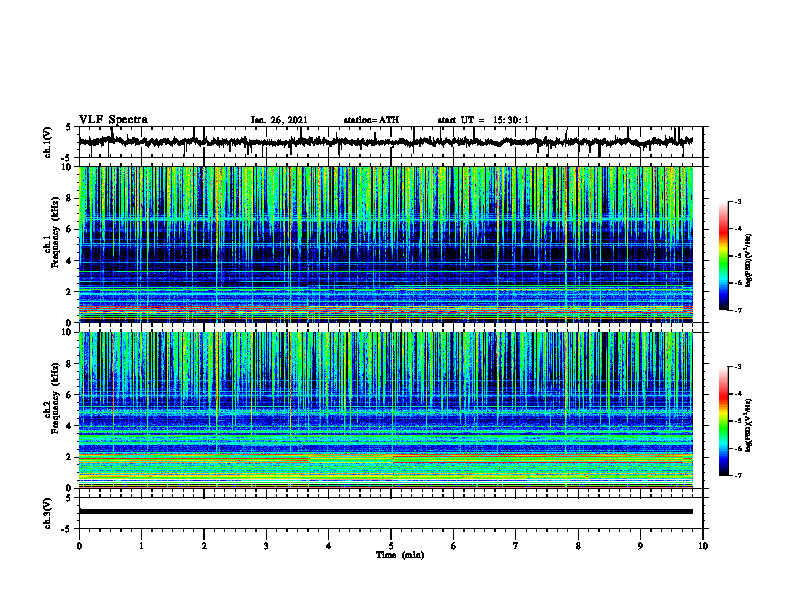Click the "10" kHz tick on ch.2 frequency axis
Viewport: 792px width, 612px height.
point(67,332)
